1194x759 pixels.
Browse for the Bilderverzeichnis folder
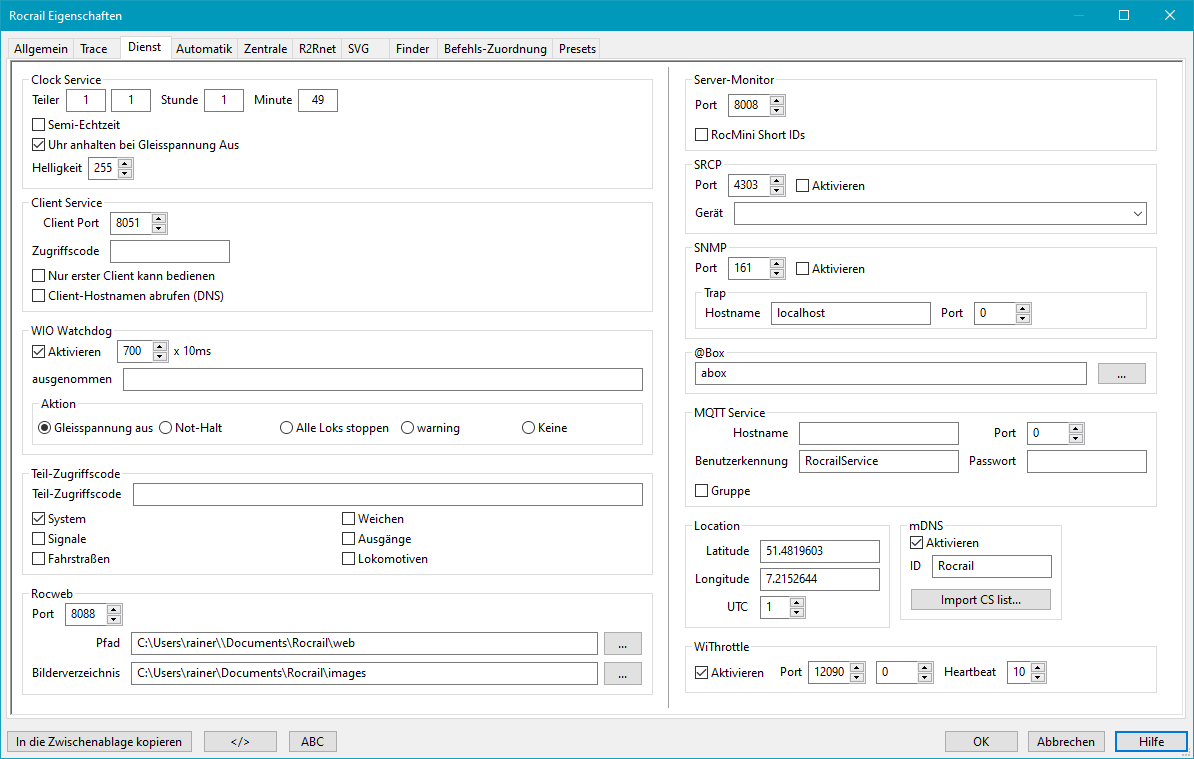622,673
